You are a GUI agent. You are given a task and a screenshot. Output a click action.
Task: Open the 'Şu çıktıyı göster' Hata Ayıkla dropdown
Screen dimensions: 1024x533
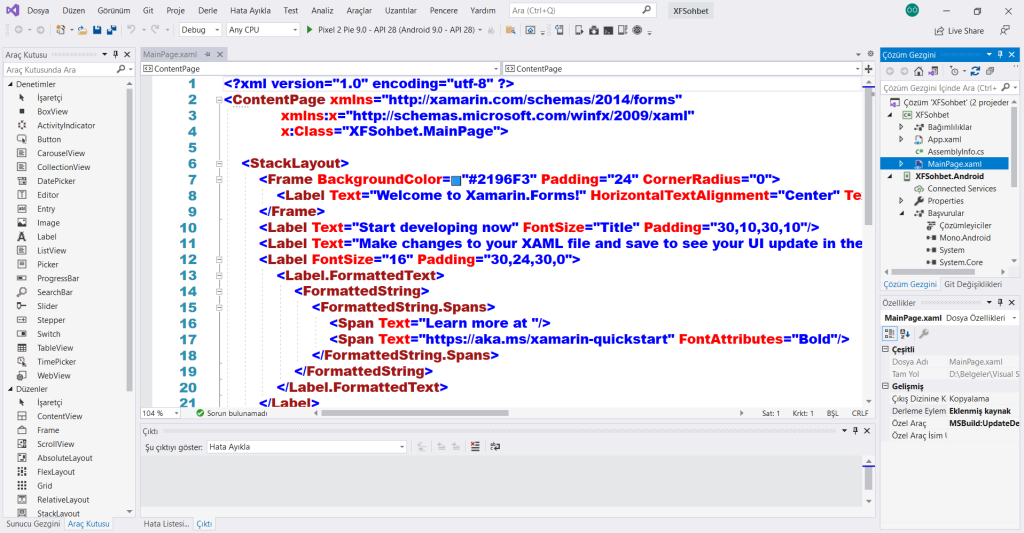click(306, 446)
